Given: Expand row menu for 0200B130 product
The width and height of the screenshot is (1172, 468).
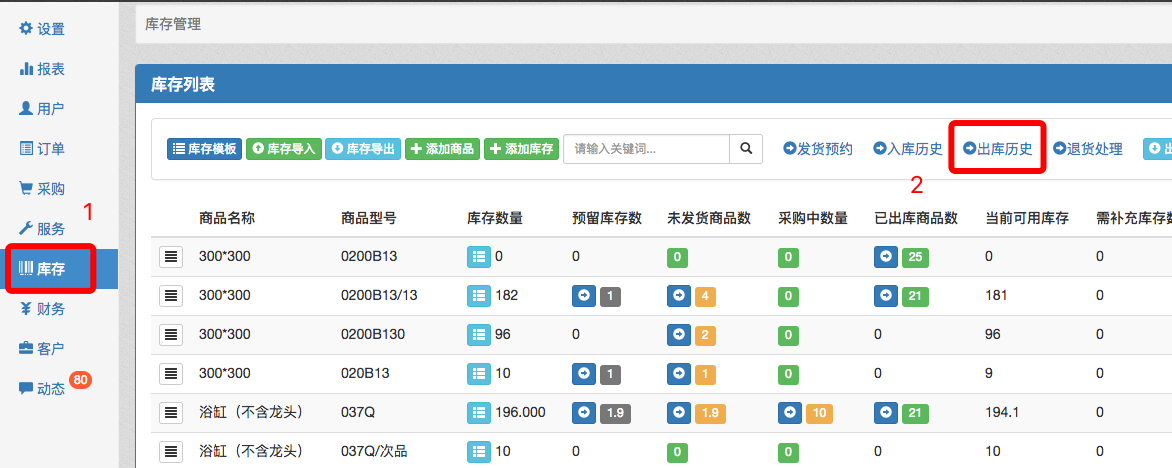Looking at the screenshot, I should (171, 334).
